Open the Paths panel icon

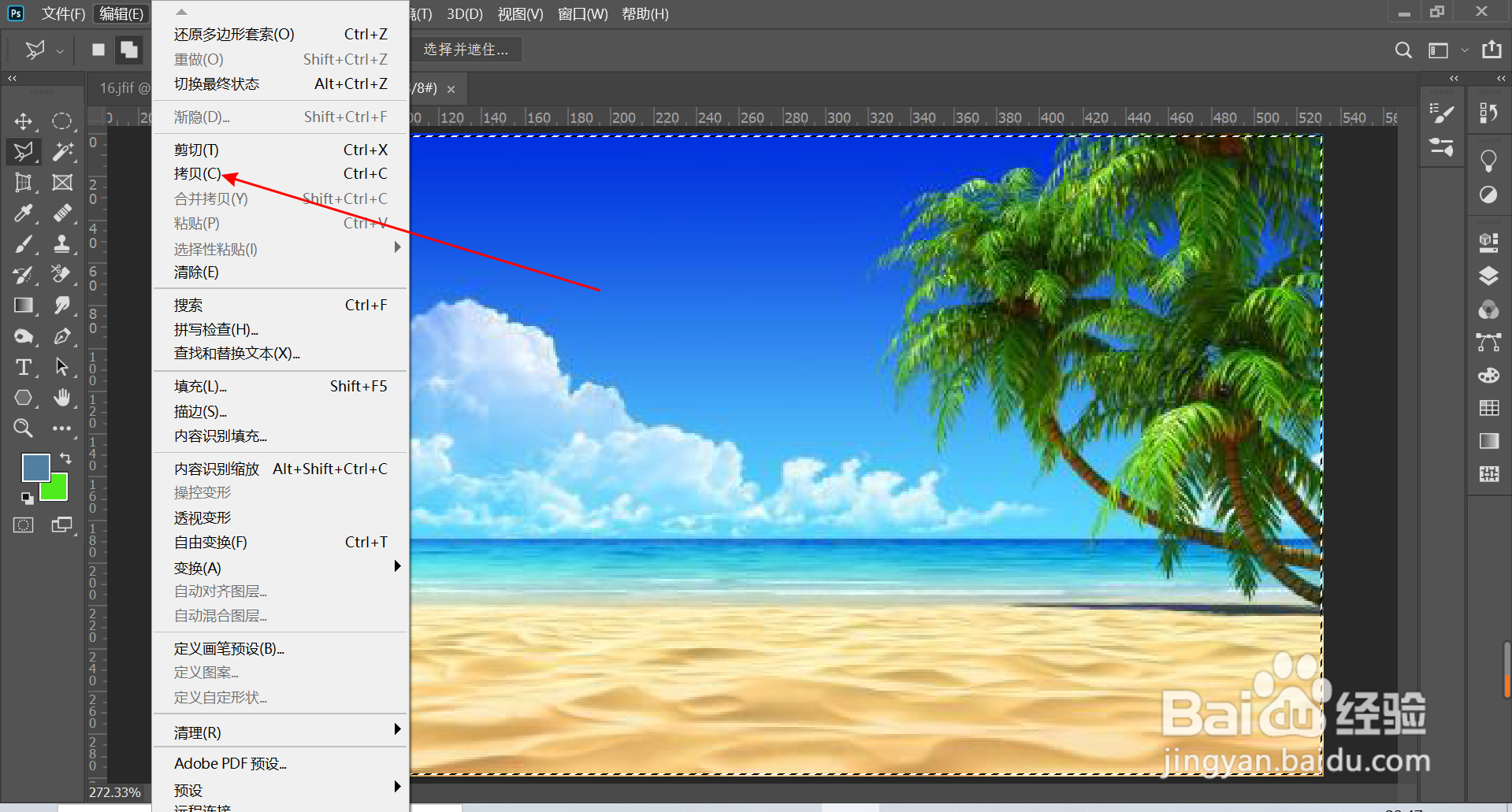point(1488,342)
